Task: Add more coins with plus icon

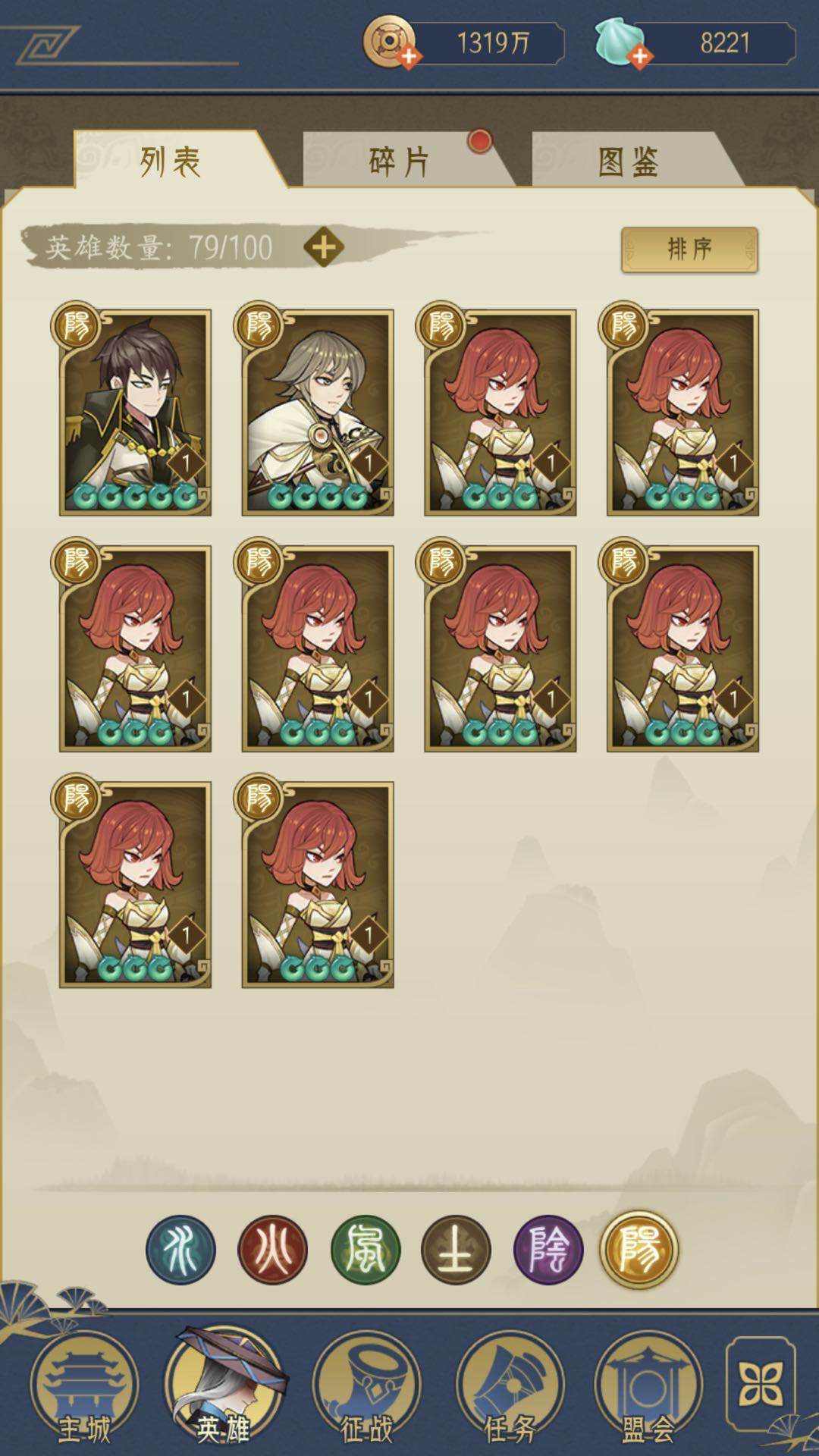Action: pos(409,57)
